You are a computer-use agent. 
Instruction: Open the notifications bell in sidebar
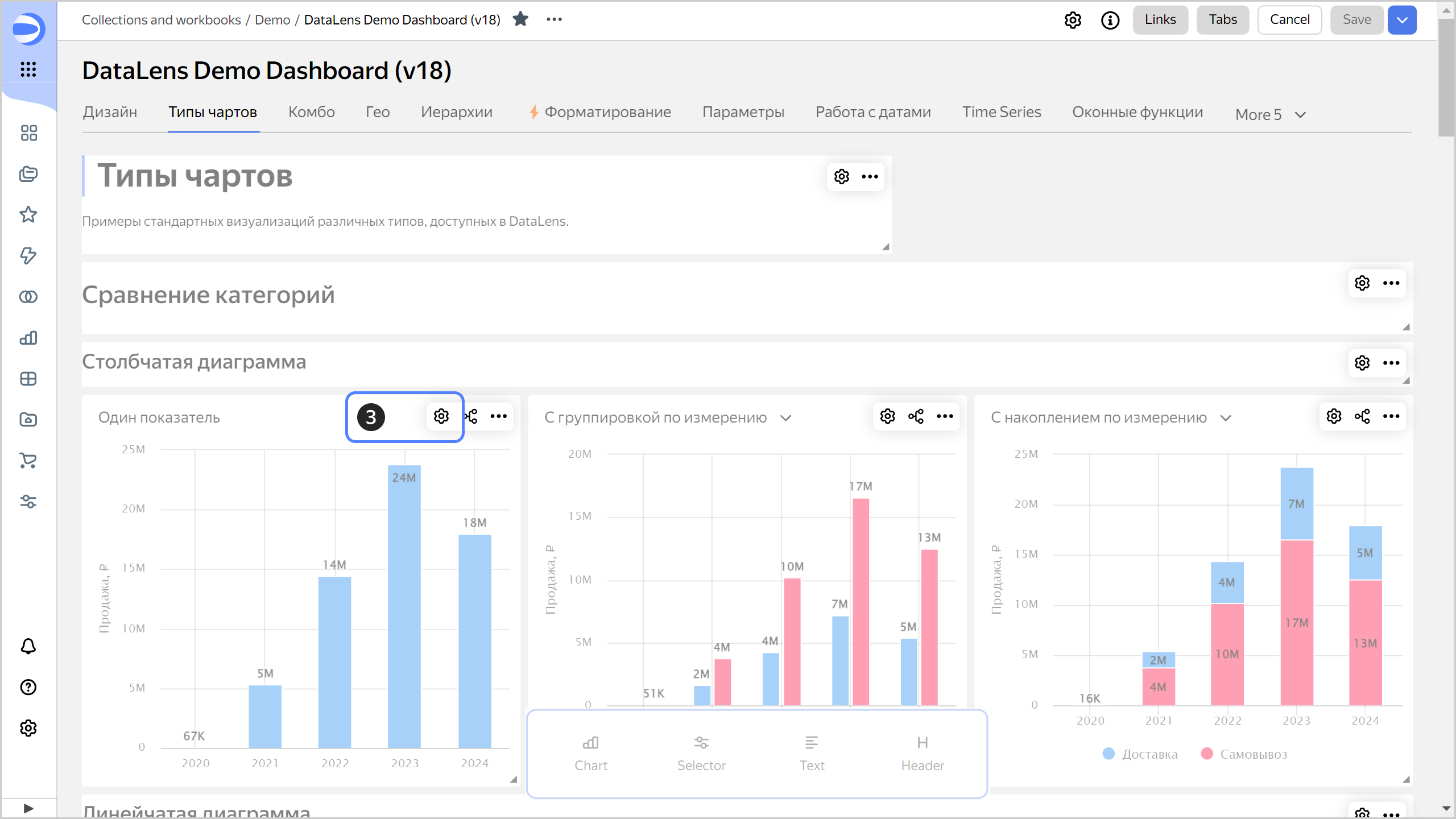(x=28, y=646)
